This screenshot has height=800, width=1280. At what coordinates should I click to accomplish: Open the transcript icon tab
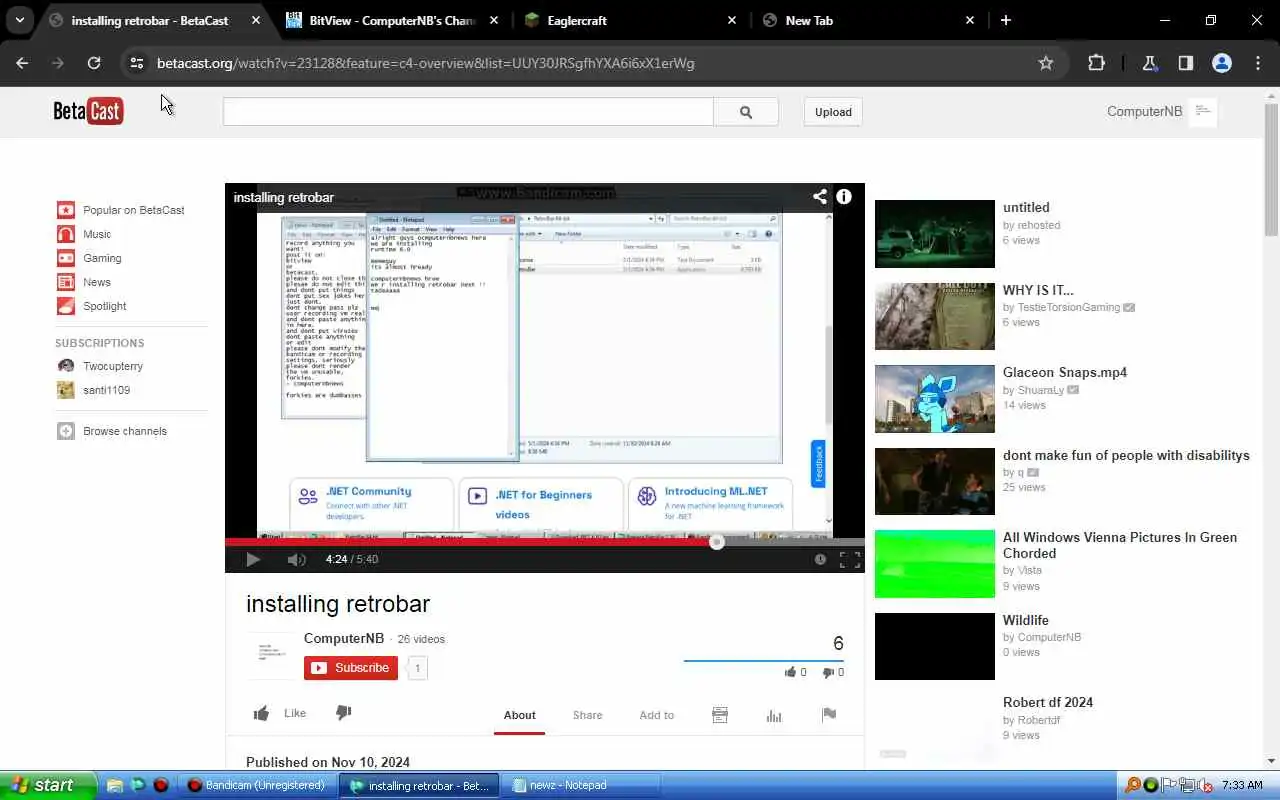(x=719, y=715)
